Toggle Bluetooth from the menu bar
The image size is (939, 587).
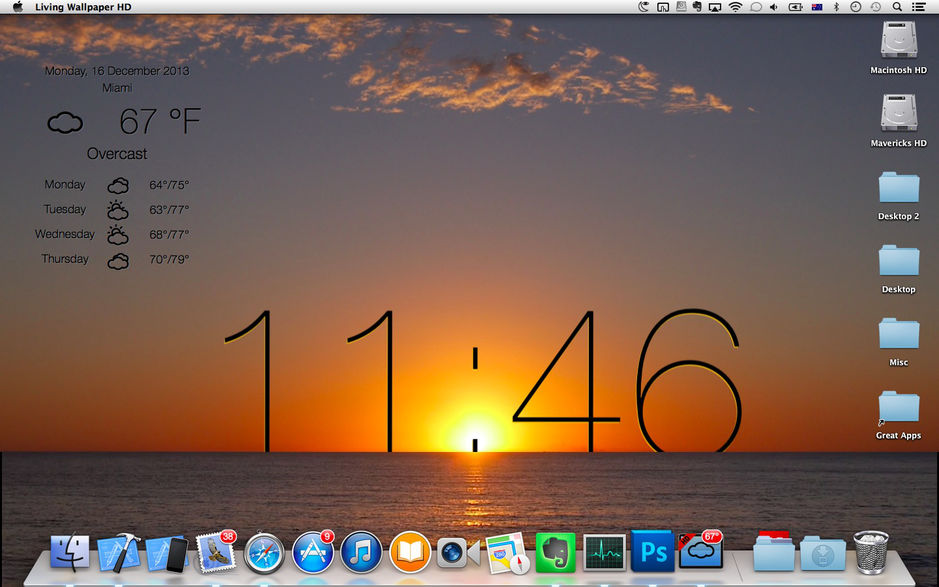(836, 7)
